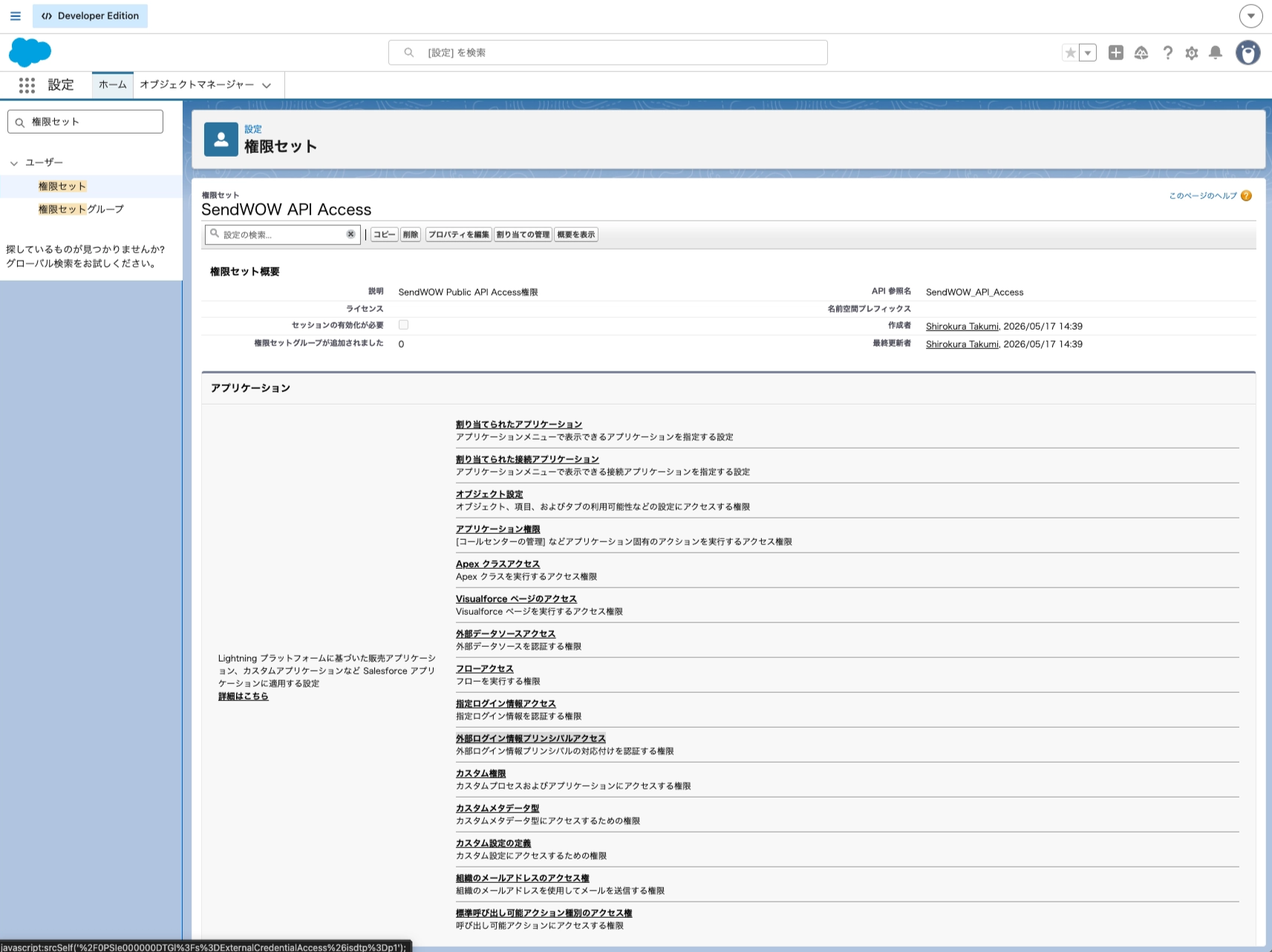The height and width of the screenshot is (952, 1272).
Task: Click the コピー button
Action: tap(385, 235)
